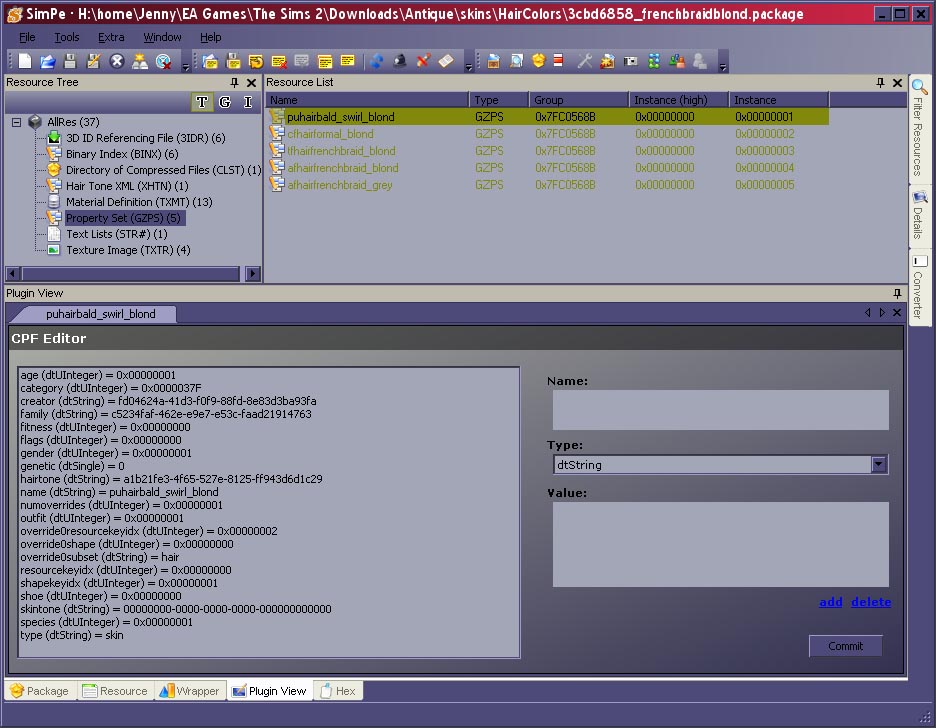This screenshot has width=936, height=728.
Task: Toggle the T sort button in Resource Tree
Action: pos(203,102)
